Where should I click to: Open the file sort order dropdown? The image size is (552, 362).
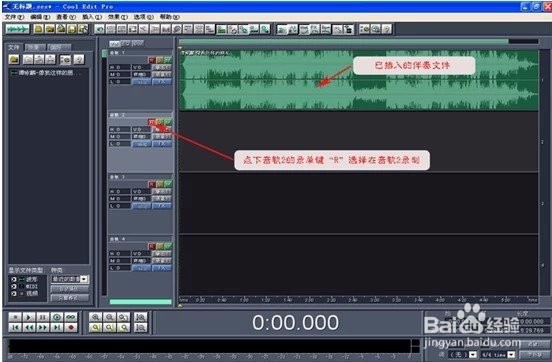(70, 279)
